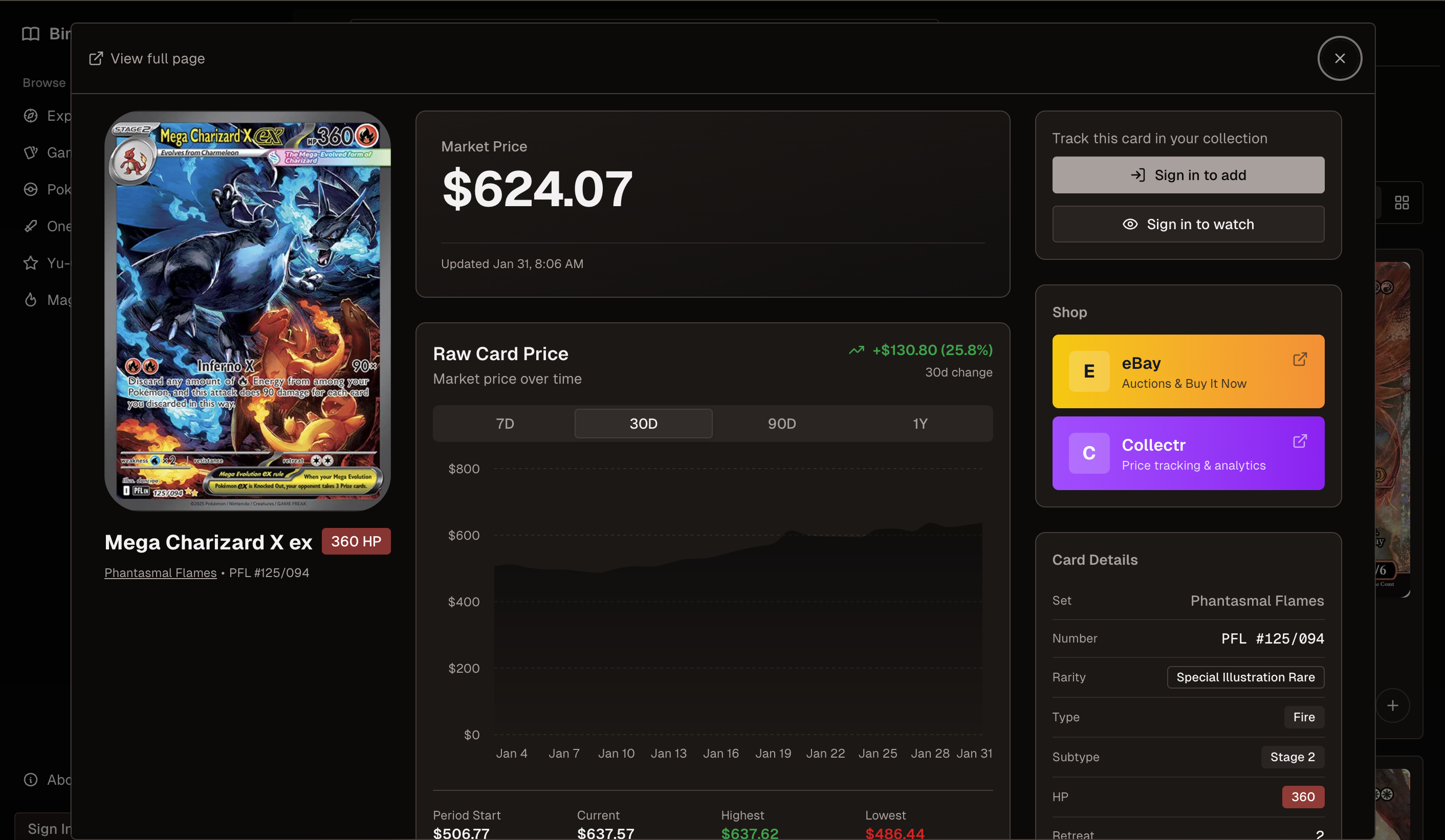Open the Phantasmal Flames set link
Screen dimensions: 1445x840
(160, 572)
